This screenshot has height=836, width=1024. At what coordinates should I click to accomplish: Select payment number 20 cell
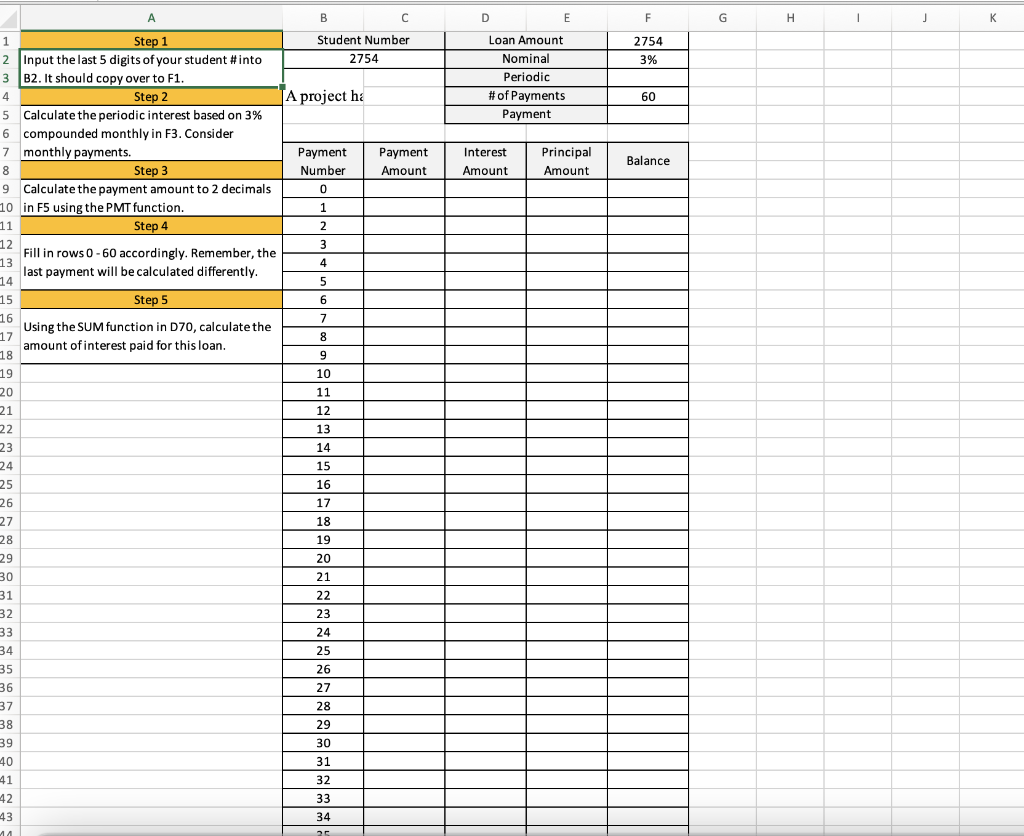click(x=323, y=558)
